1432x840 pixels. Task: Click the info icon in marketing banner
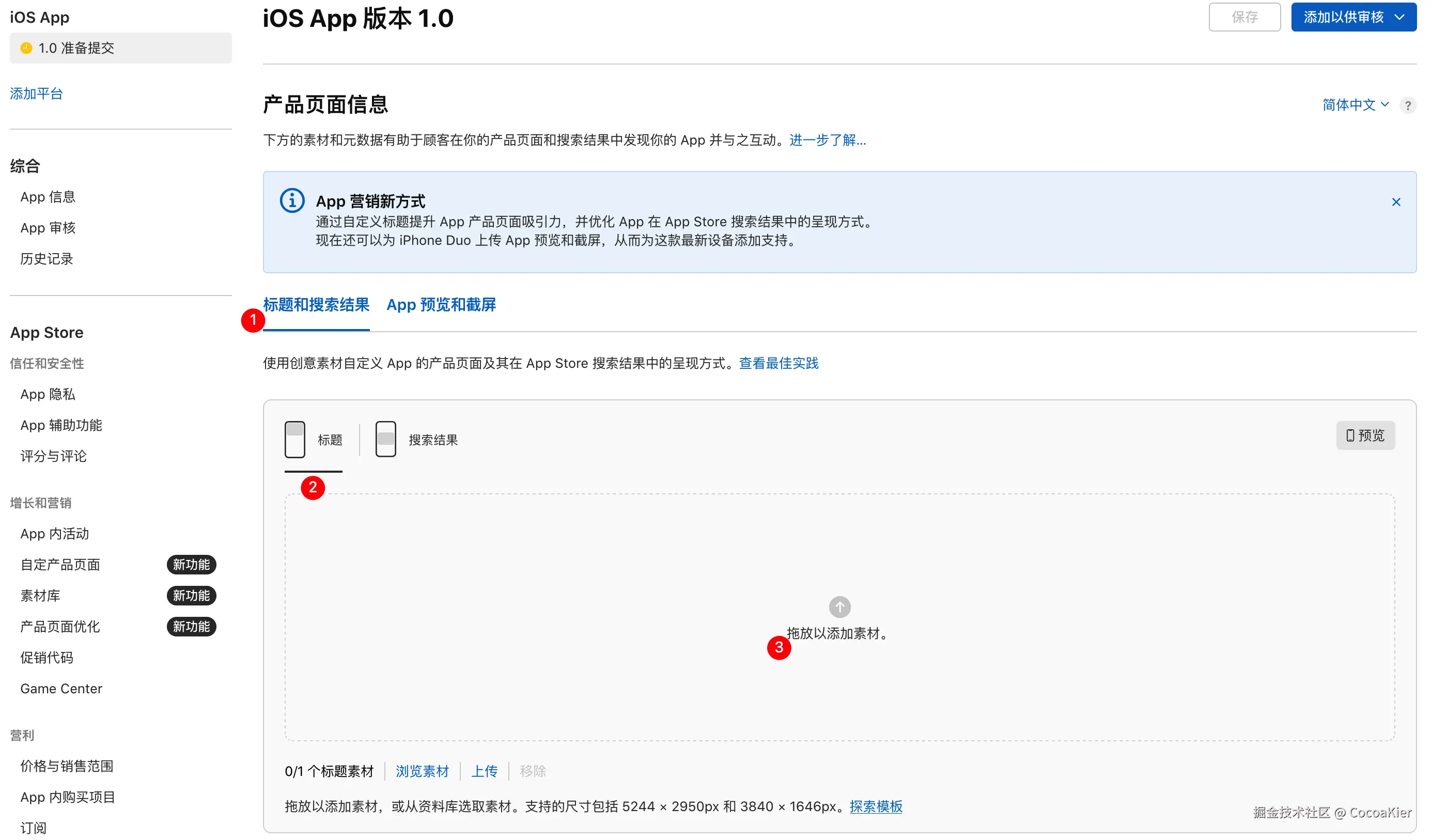[x=292, y=200]
